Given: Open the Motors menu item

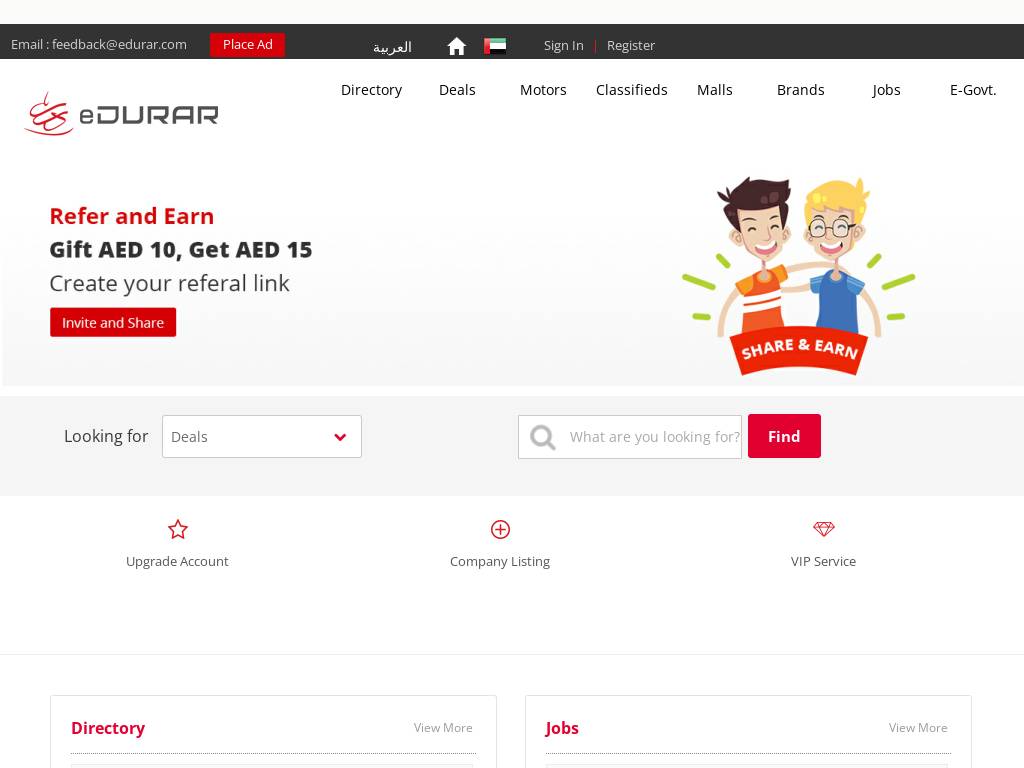Looking at the screenshot, I should click(x=543, y=90).
